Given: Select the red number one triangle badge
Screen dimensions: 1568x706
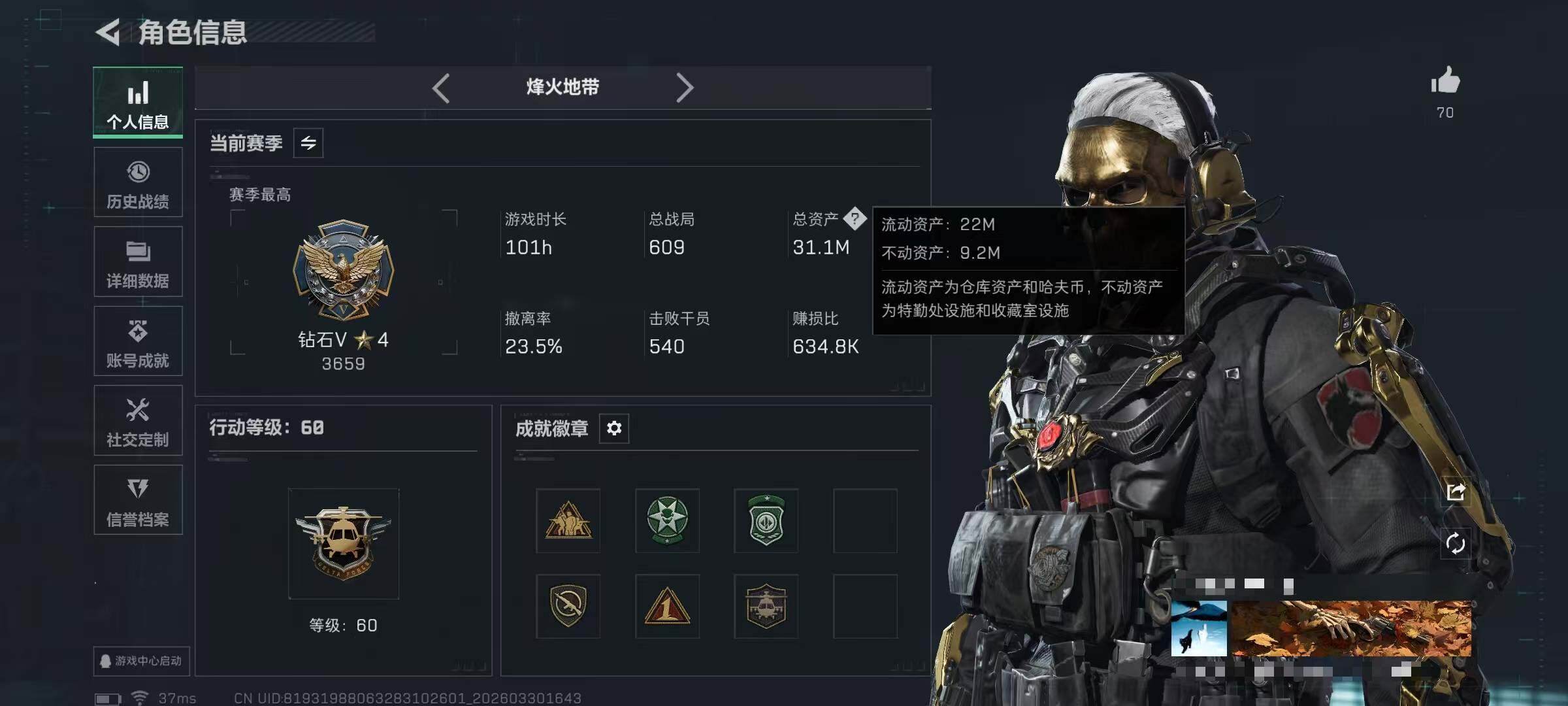Looking at the screenshot, I should coord(667,606).
